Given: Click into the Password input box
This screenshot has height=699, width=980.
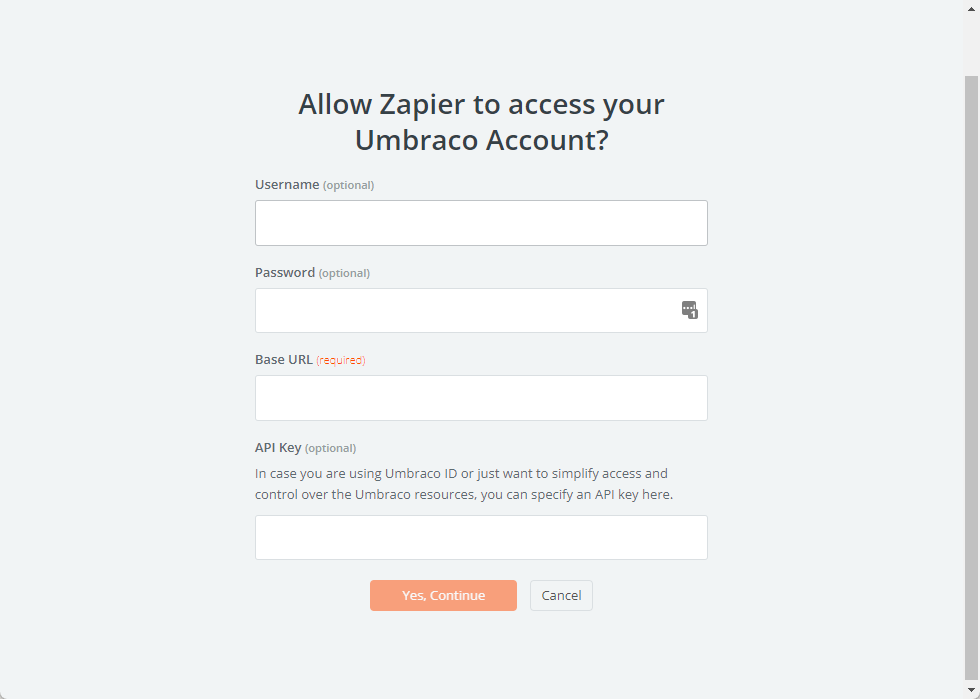Looking at the screenshot, I should 465,311.
